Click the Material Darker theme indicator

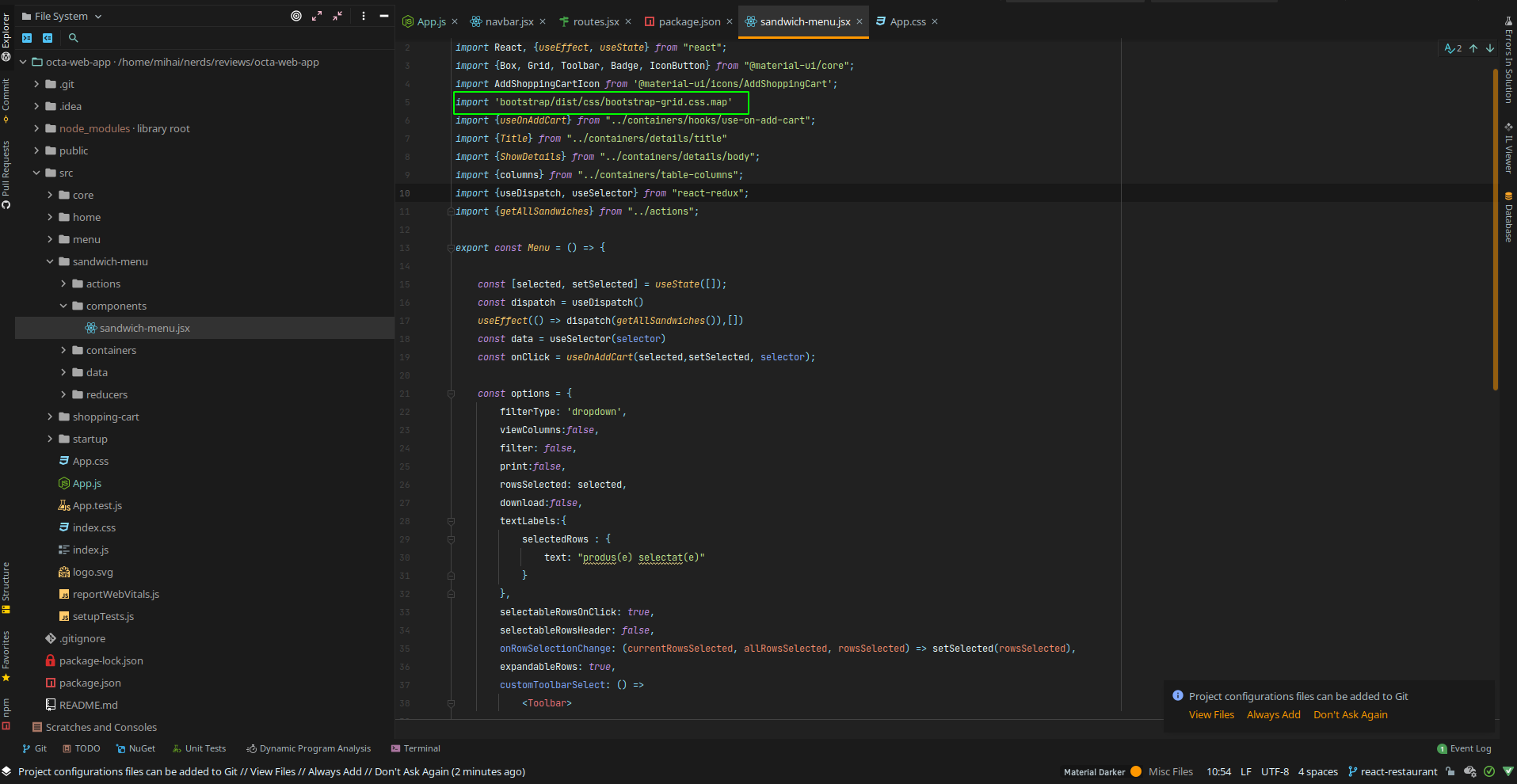[1102, 772]
